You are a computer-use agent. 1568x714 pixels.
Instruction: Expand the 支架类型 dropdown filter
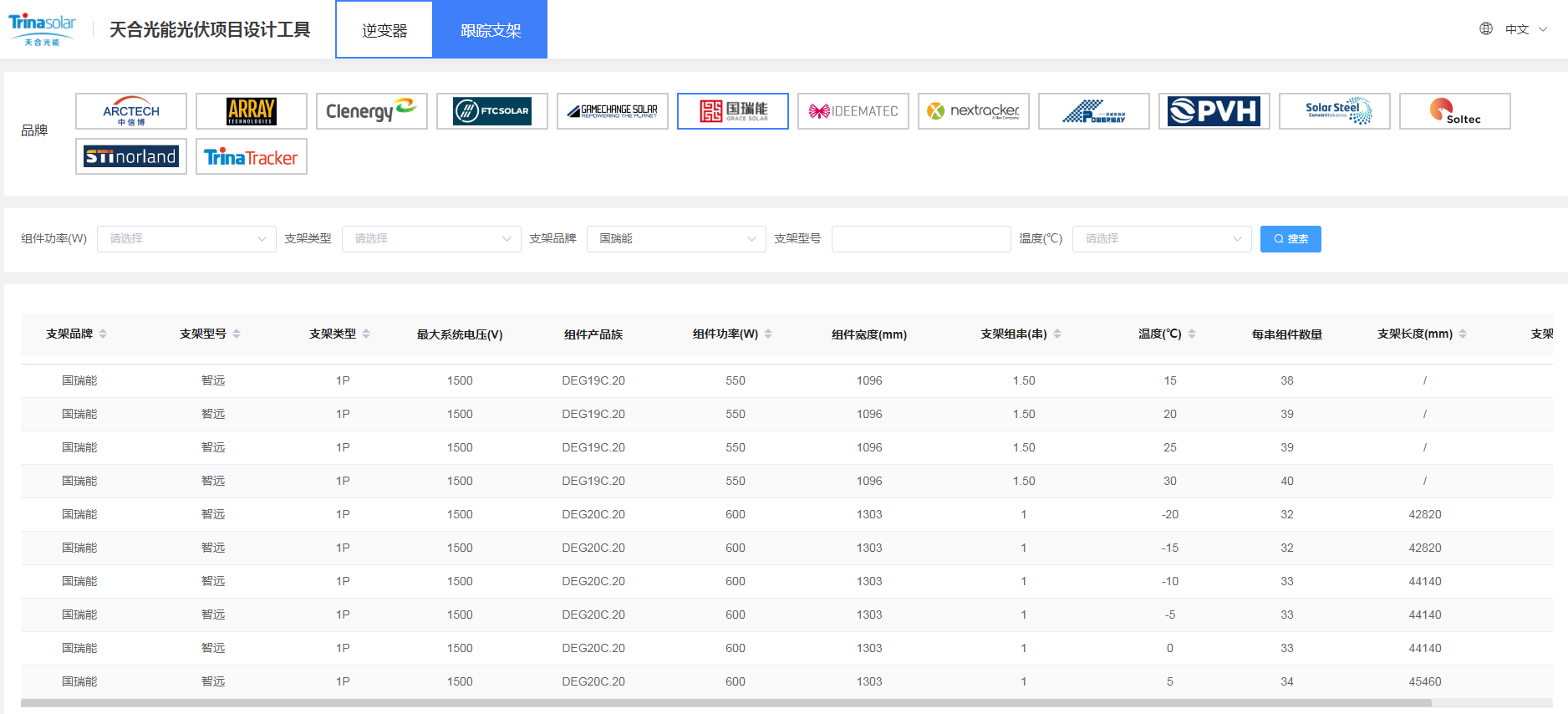pyautogui.click(x=431, y=239)
